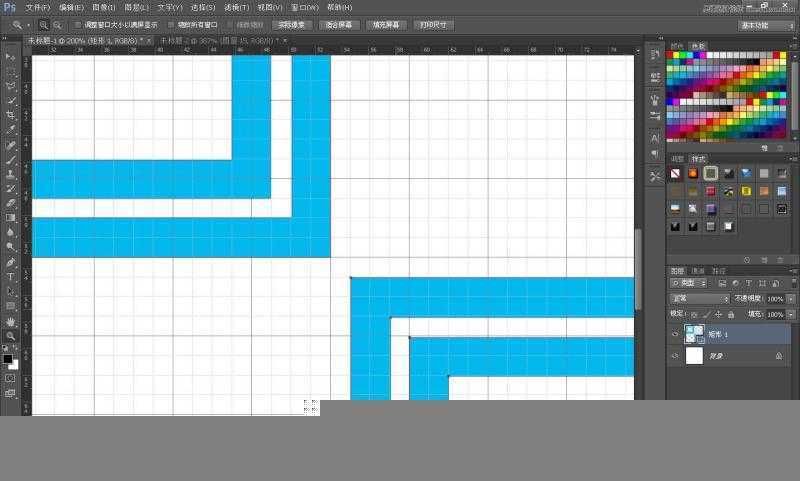Click the 填充屏幕 button
Image resolution: width=800 pixels, height=481 pixels.
click(386, 24)
